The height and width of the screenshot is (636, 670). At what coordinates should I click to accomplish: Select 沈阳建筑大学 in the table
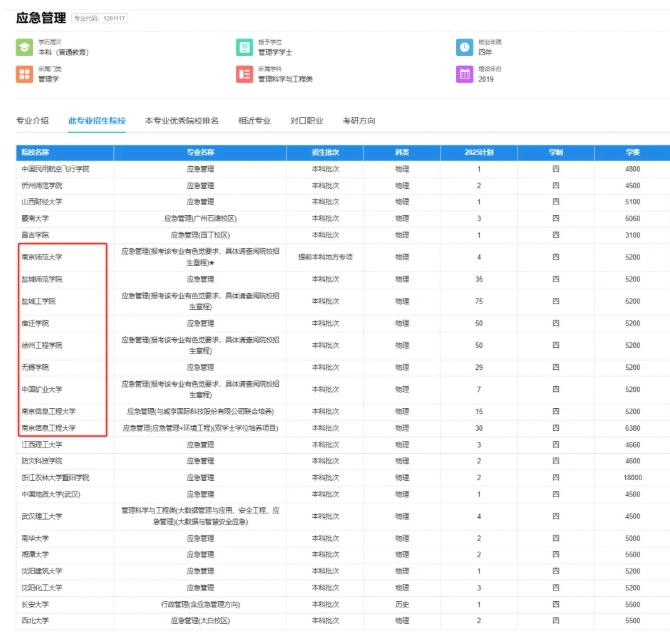[x=42, y=571]
